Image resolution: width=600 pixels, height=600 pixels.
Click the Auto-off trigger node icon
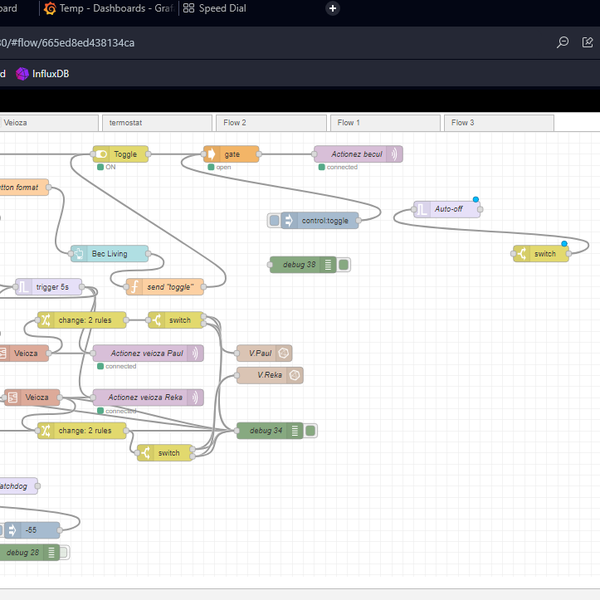tap(423, 210)
